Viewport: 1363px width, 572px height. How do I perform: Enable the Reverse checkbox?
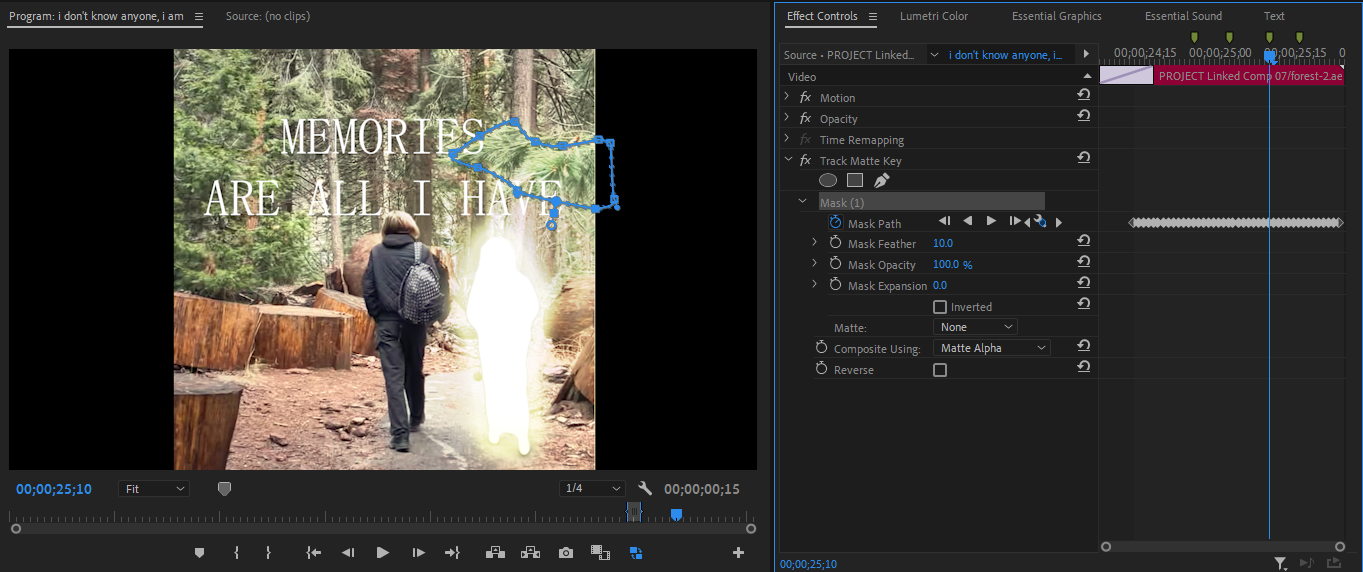coord(940,370)
